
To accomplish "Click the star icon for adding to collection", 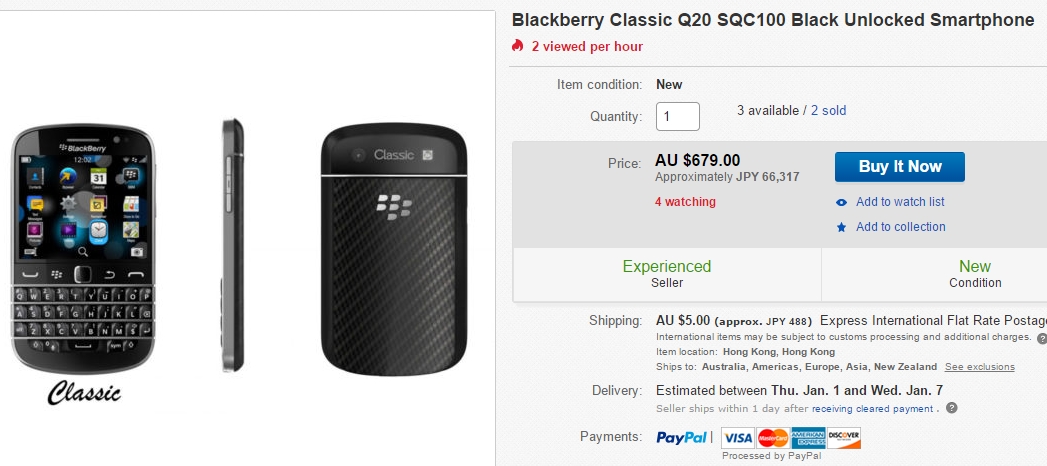I will coord(842,227).
